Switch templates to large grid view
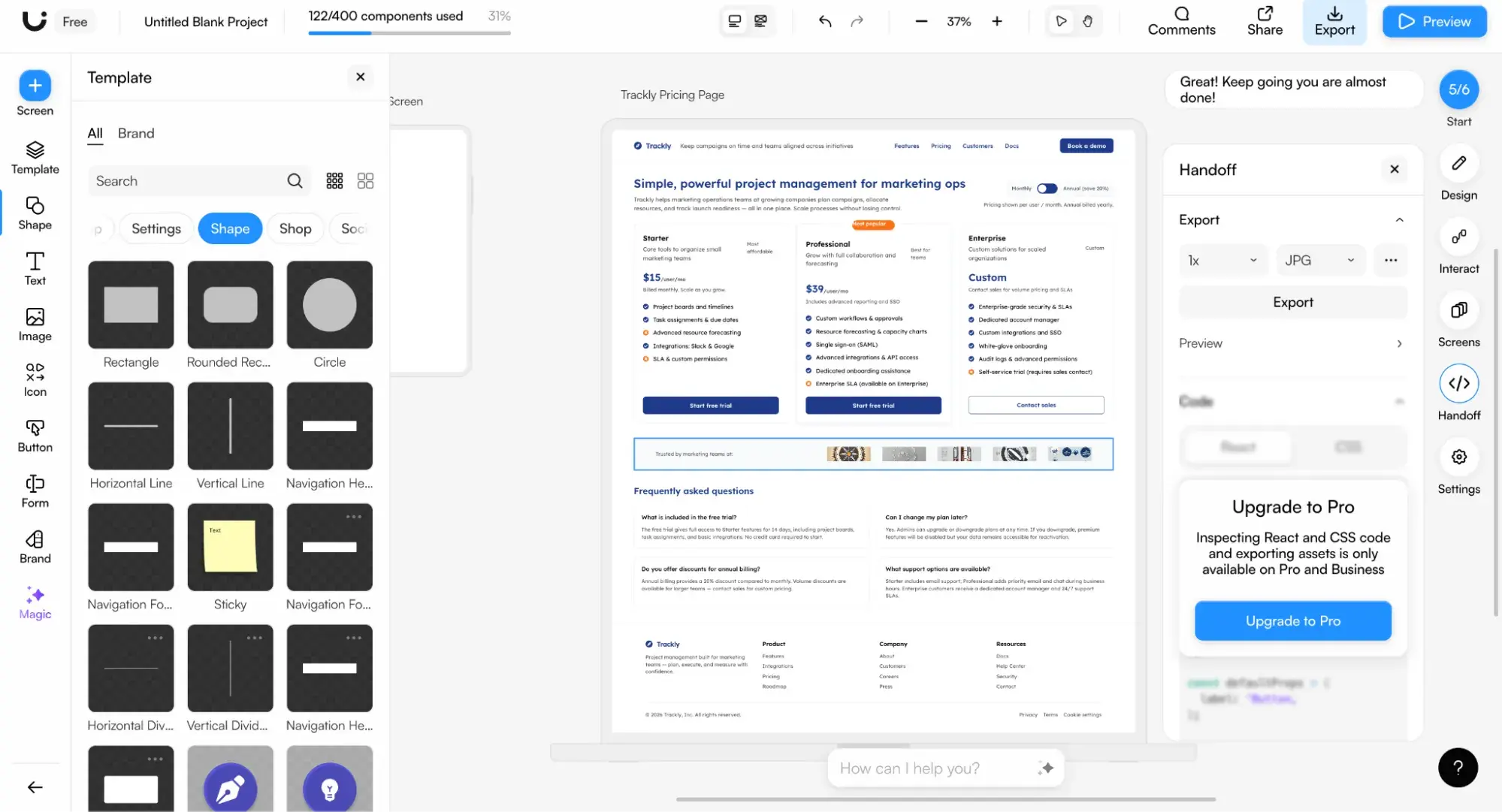1502x812 pixels. point(365,181)
